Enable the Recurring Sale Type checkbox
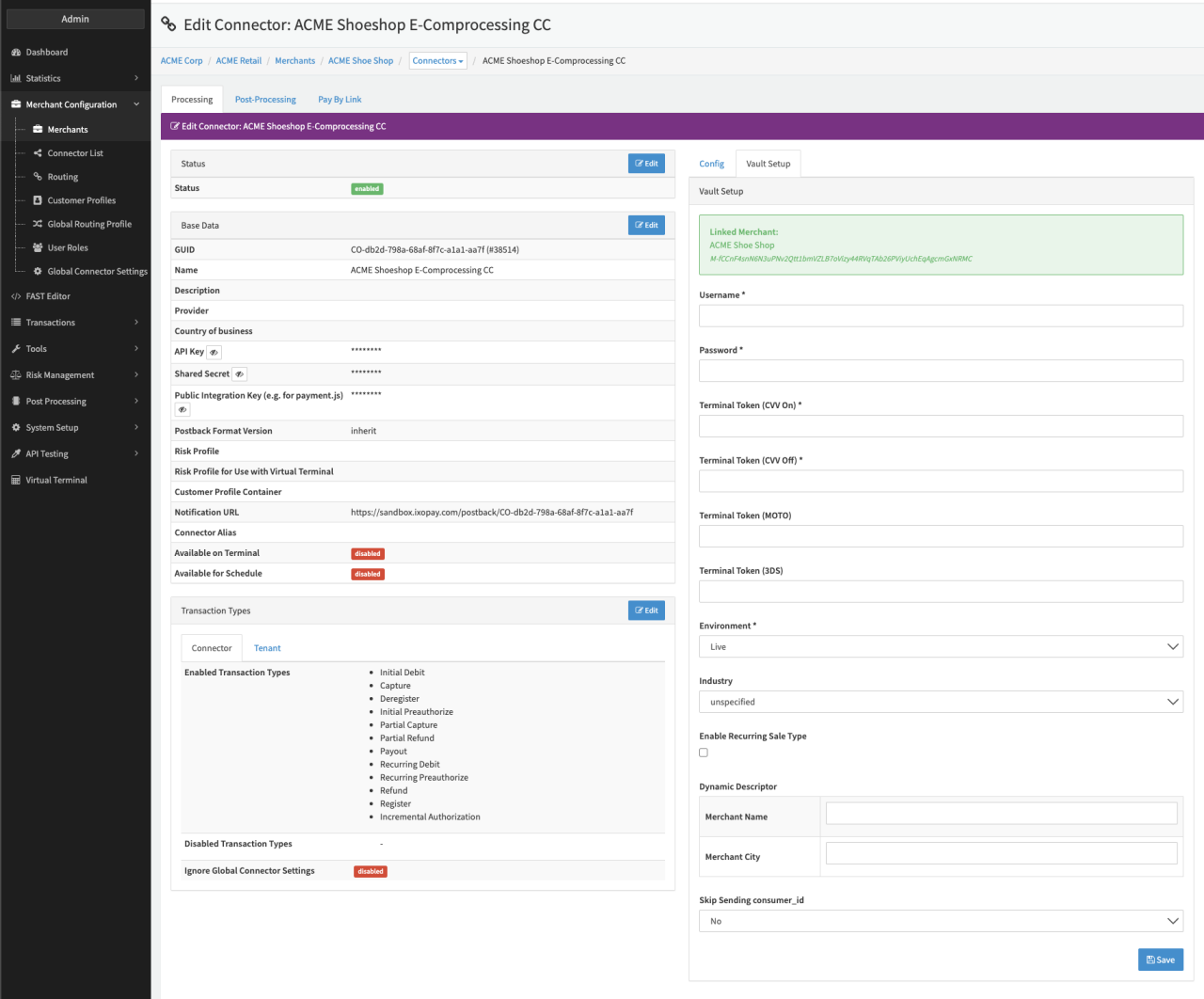Viewport: 1204px width, 999px height. [x=704, y=753]
